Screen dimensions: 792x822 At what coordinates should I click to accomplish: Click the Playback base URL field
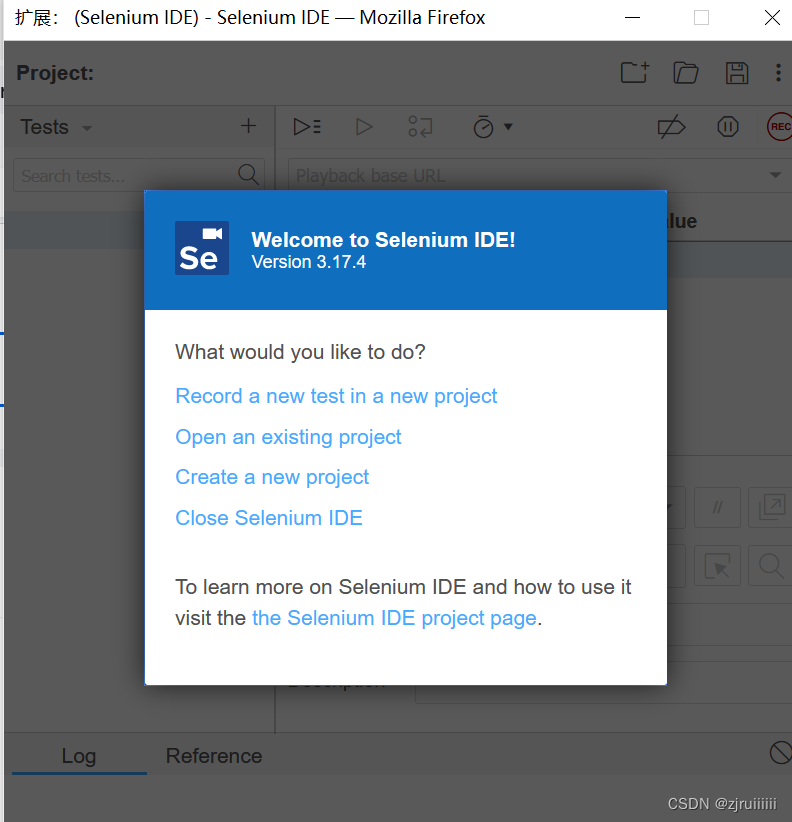click(540, 175)
